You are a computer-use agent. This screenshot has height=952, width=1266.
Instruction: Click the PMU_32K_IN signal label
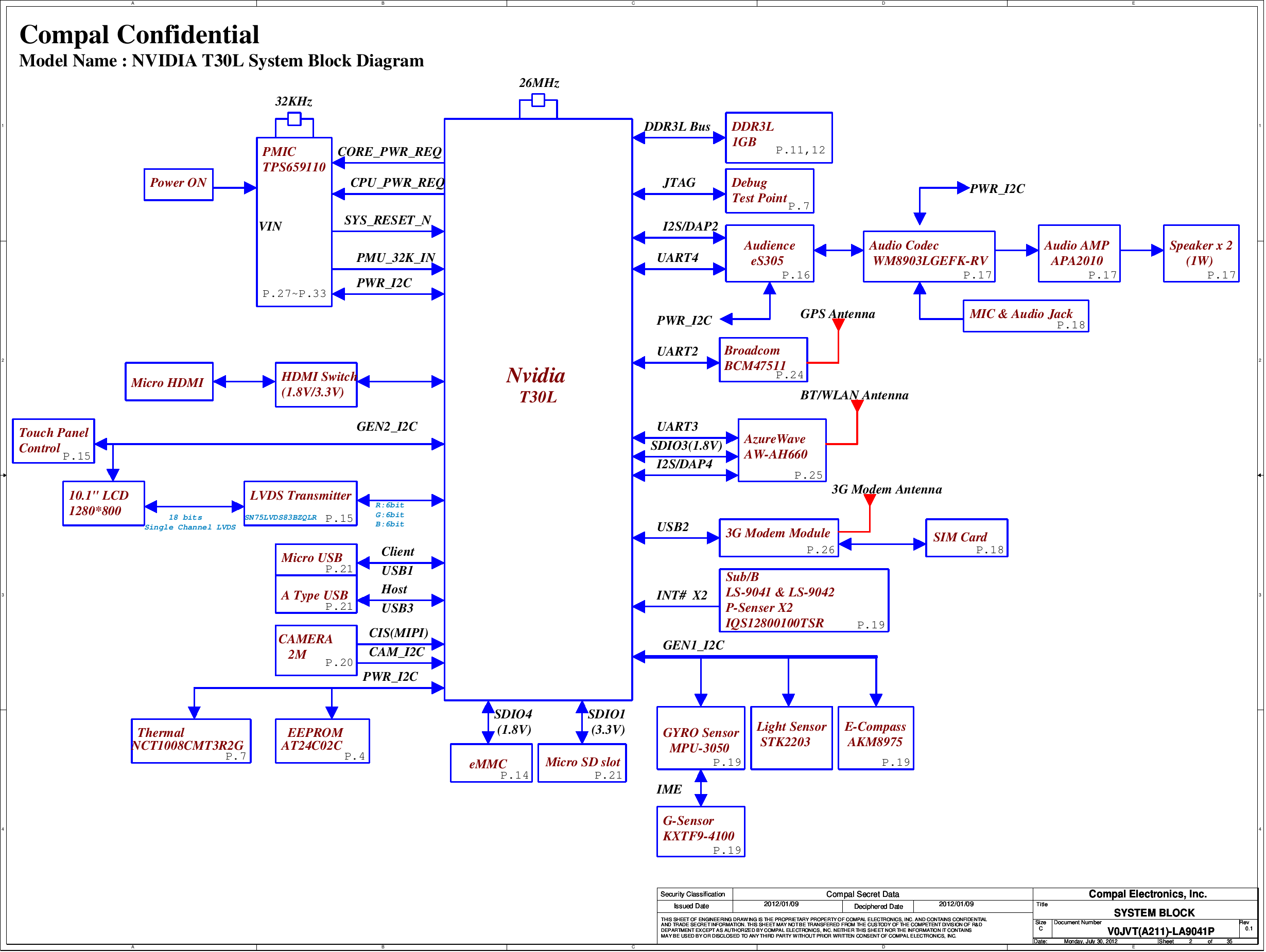(x=395, y=258)
